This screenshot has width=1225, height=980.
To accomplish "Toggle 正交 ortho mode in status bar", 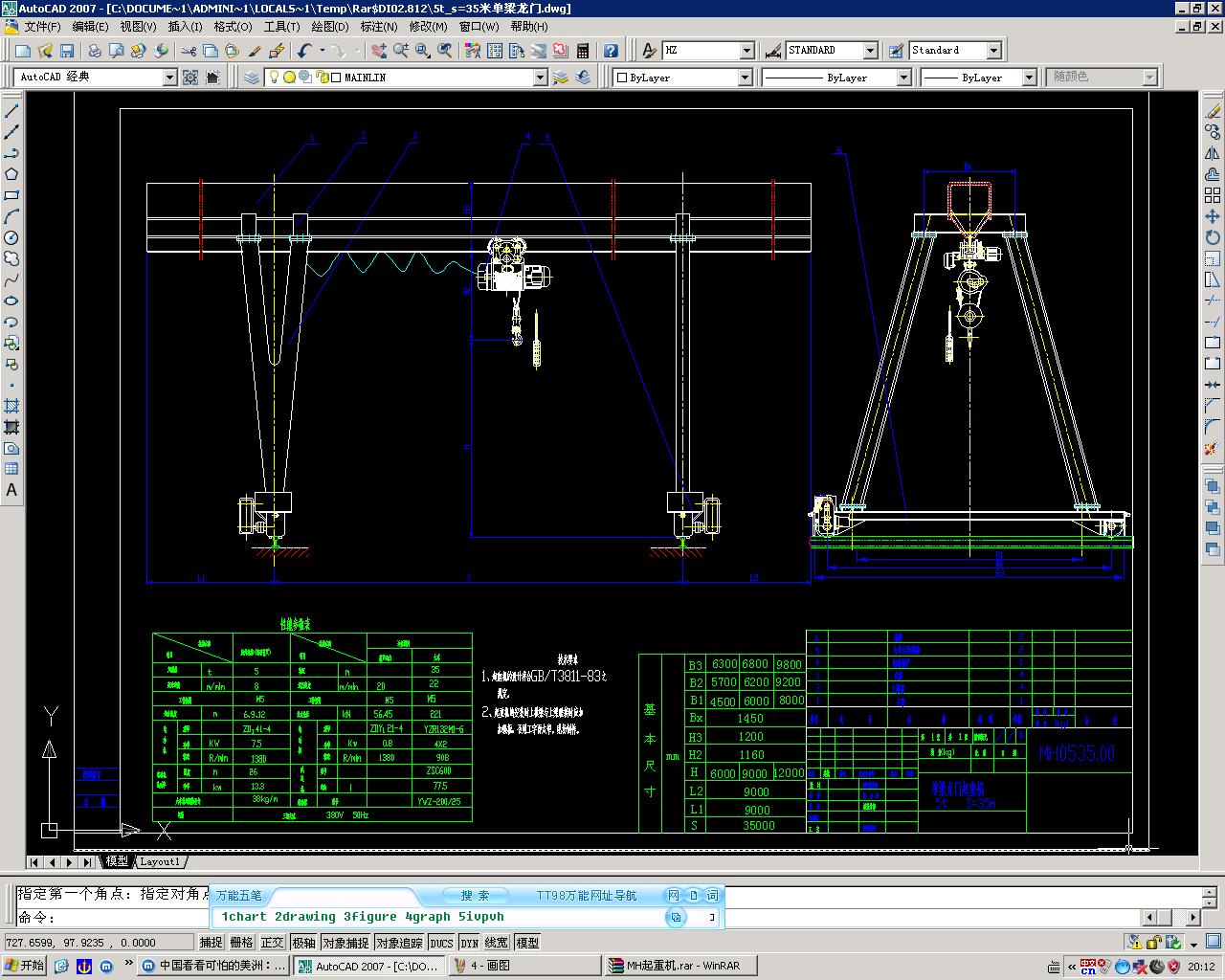I will [272, 943].
